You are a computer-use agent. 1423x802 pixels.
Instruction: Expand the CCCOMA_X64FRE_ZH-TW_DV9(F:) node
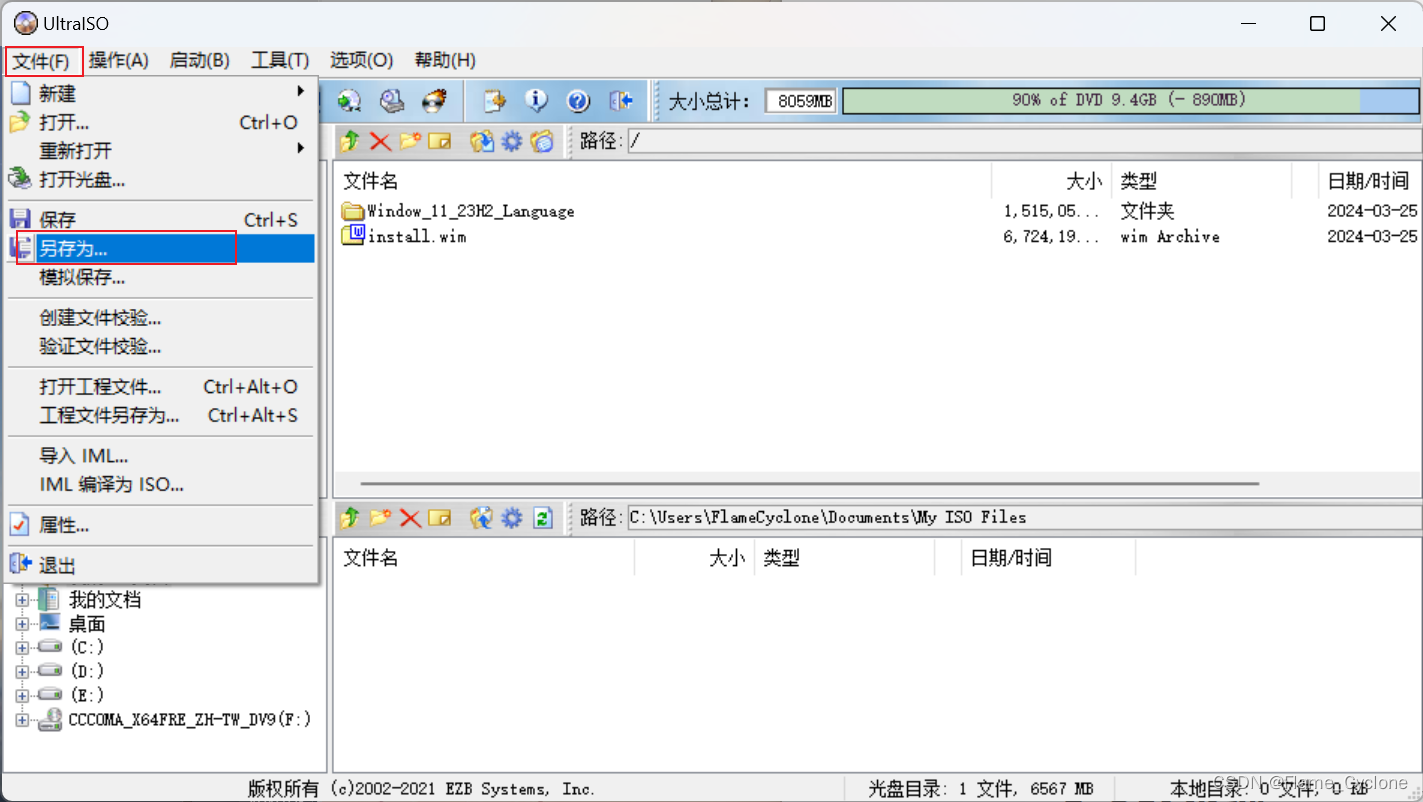22,719
